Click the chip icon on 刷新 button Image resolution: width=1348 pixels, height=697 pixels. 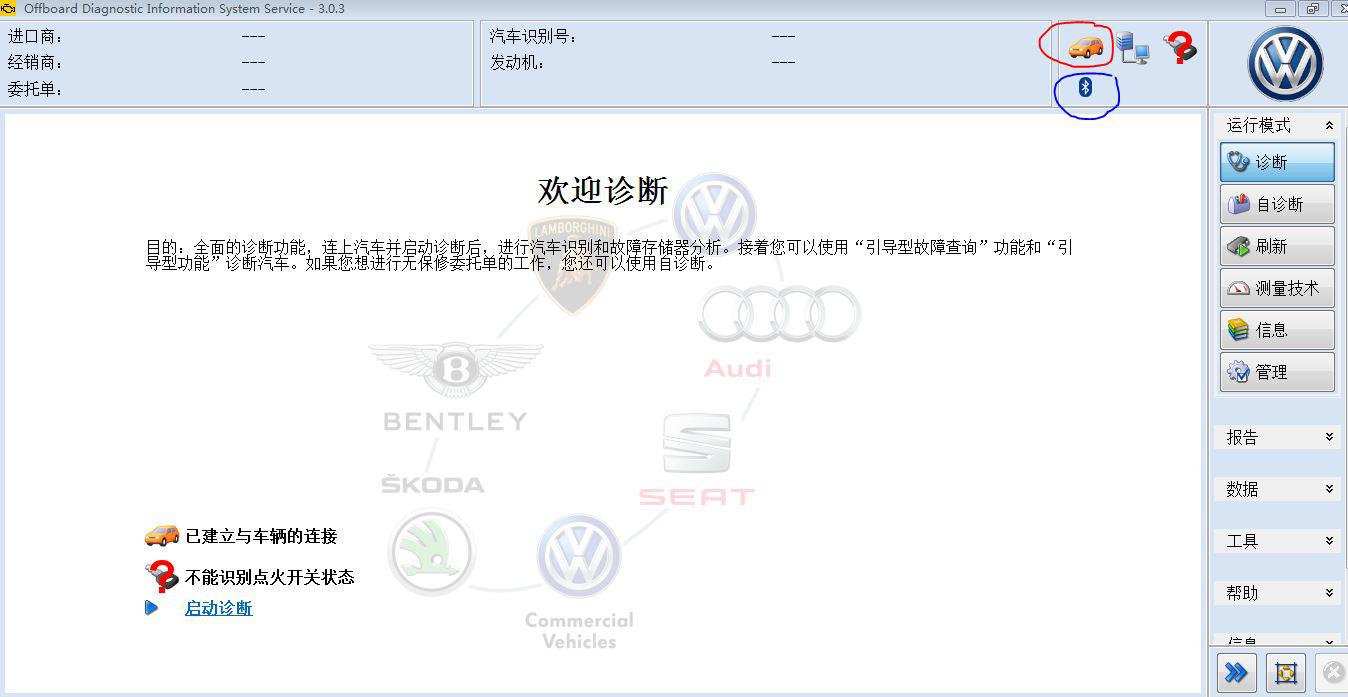[x=1238, y=246]
